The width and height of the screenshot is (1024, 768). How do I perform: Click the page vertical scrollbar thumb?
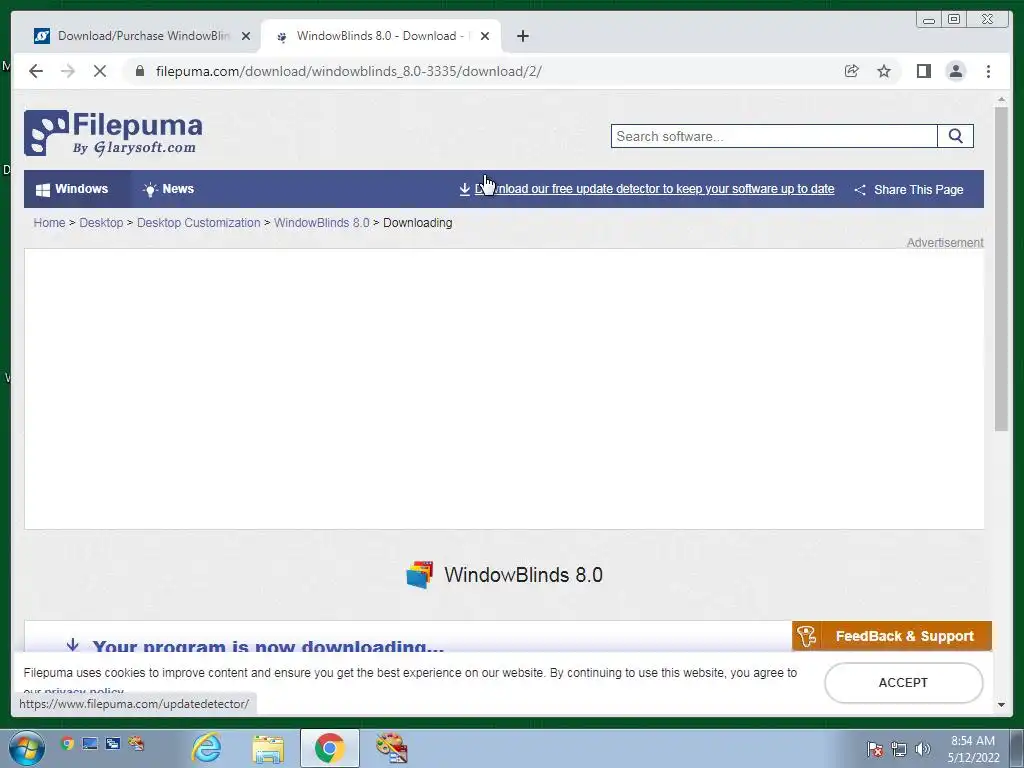[x=1002, y=268]
